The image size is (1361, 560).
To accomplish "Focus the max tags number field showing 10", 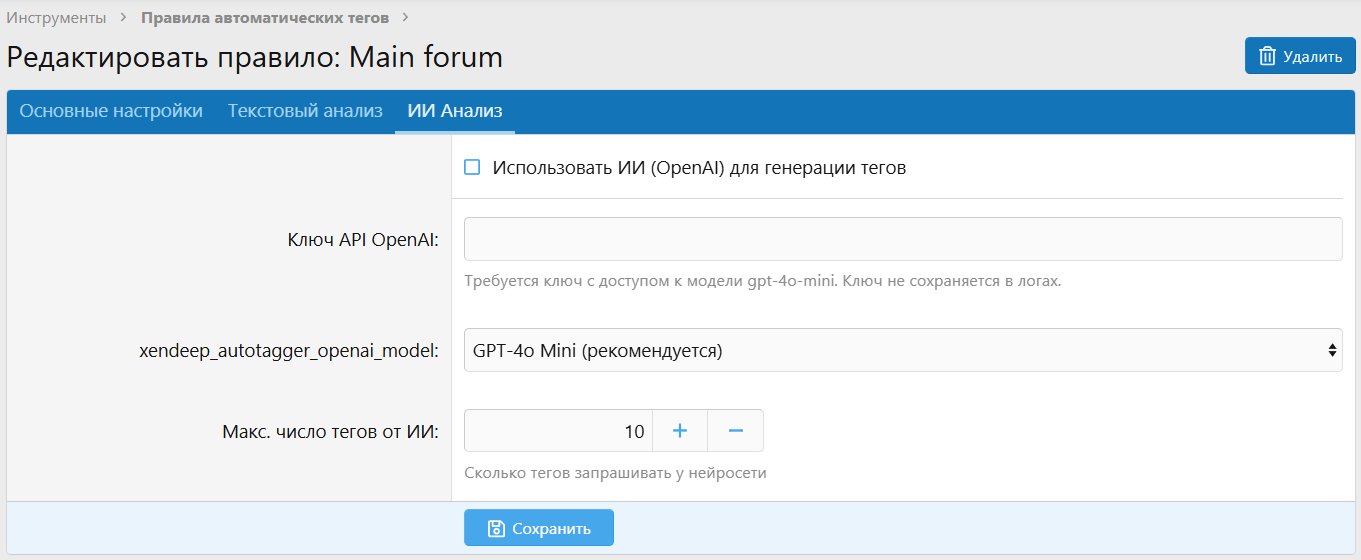I will pos(558,431).
